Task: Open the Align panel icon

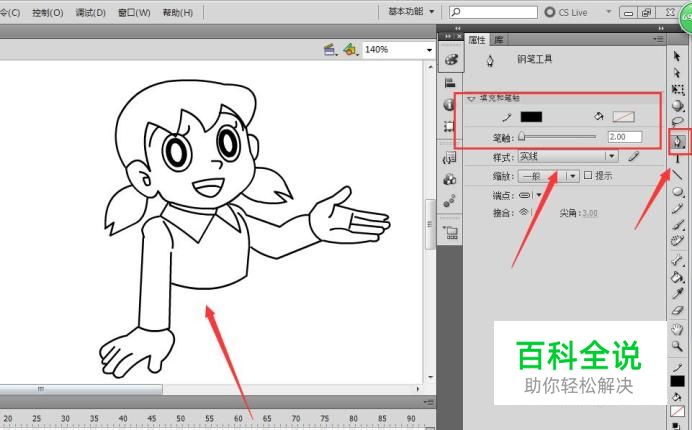Action: [450, 82]
